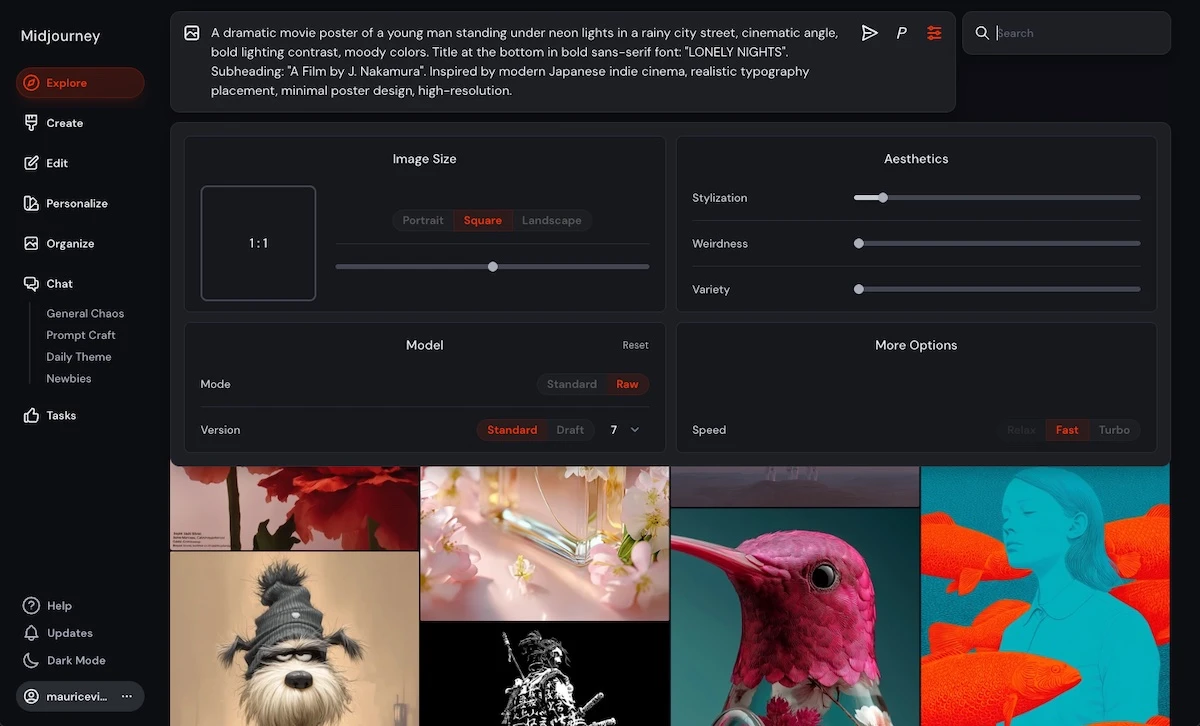Close the settings sliders icon panel
1200x726 pixels.
coord(934,33)
